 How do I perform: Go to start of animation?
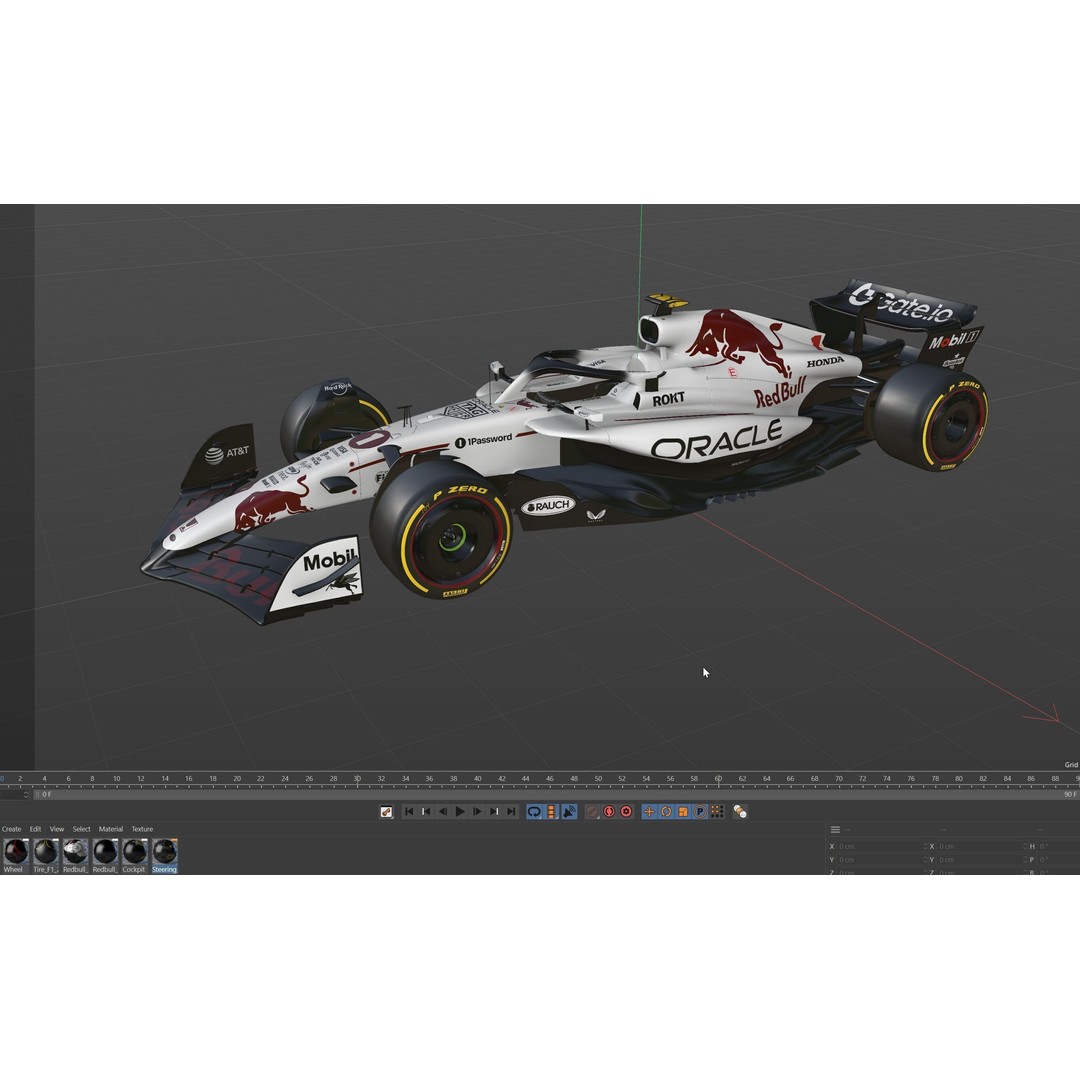(x=409, y=812)
